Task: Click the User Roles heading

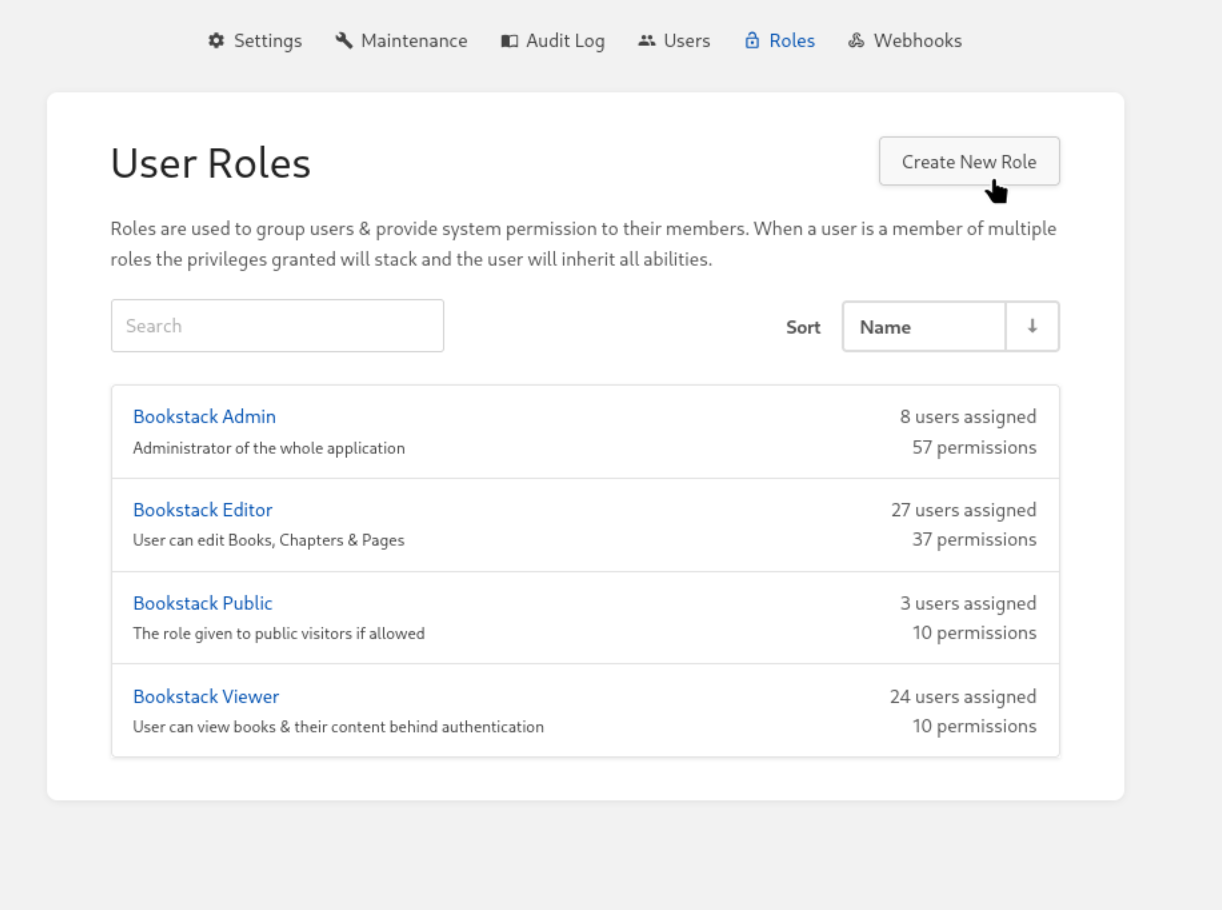Action: click(211, 163)
